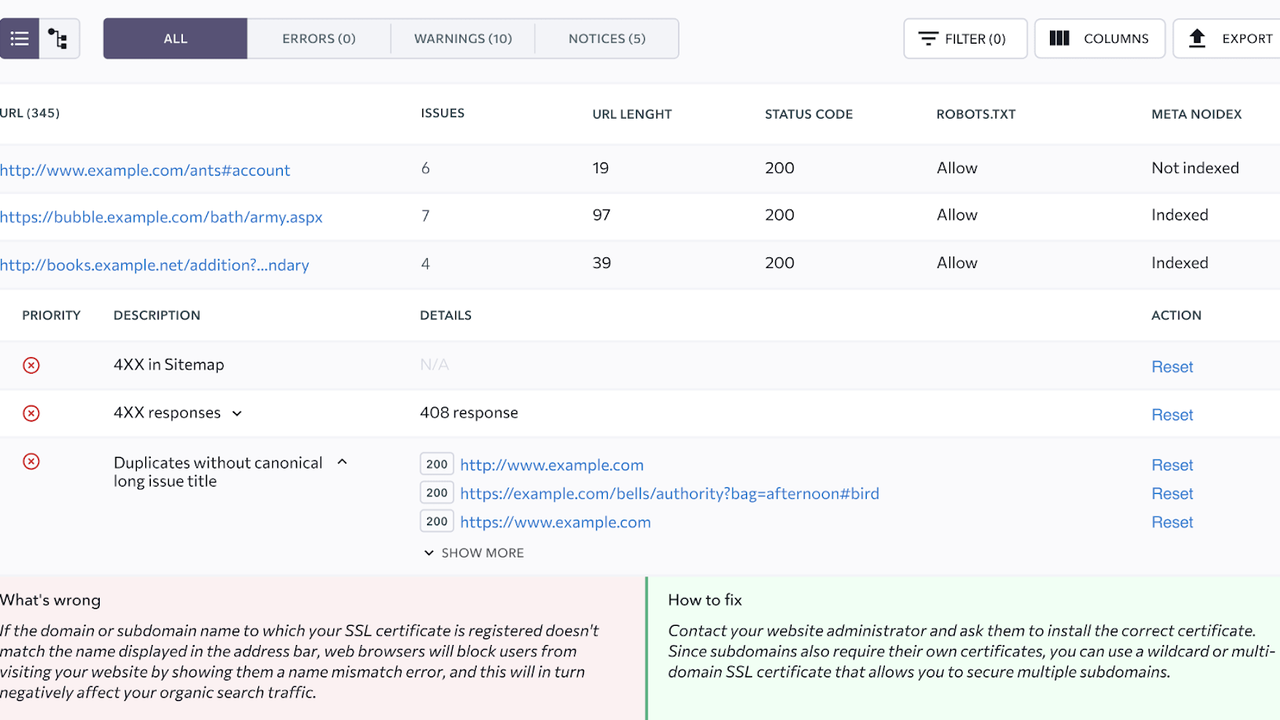The width and height of the screenshot is (1280, 720).
Task: Switch to the Errors (0) tab
Action: pos(319,39)
